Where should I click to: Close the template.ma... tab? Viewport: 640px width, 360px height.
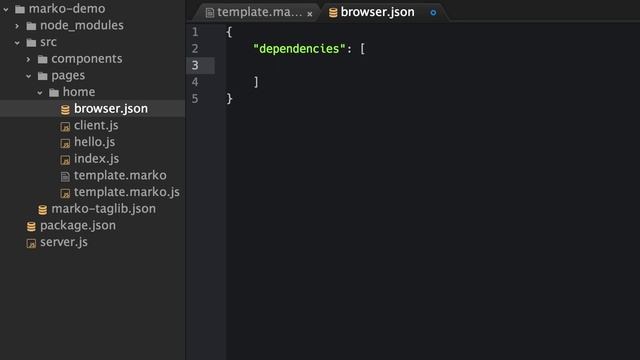[x=310, y=14]
